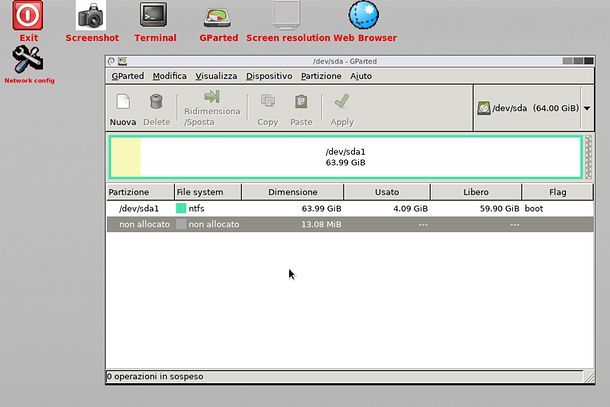Click the Flag column header
This screenshot has width=610, height=407.
tap(557, 192)
